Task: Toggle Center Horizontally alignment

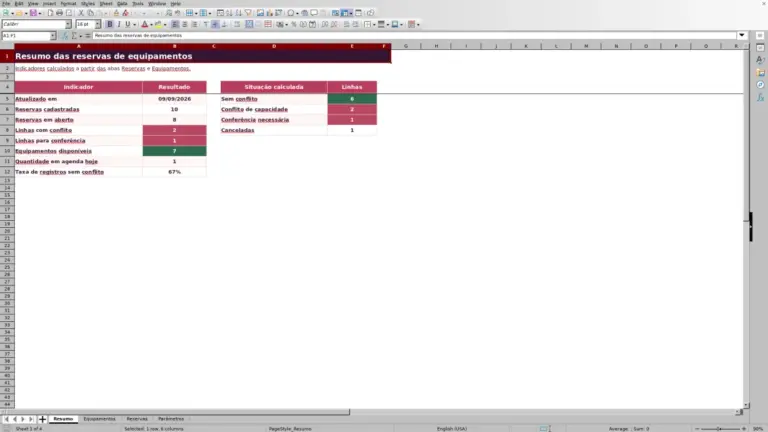Action: tap(185, 24)
